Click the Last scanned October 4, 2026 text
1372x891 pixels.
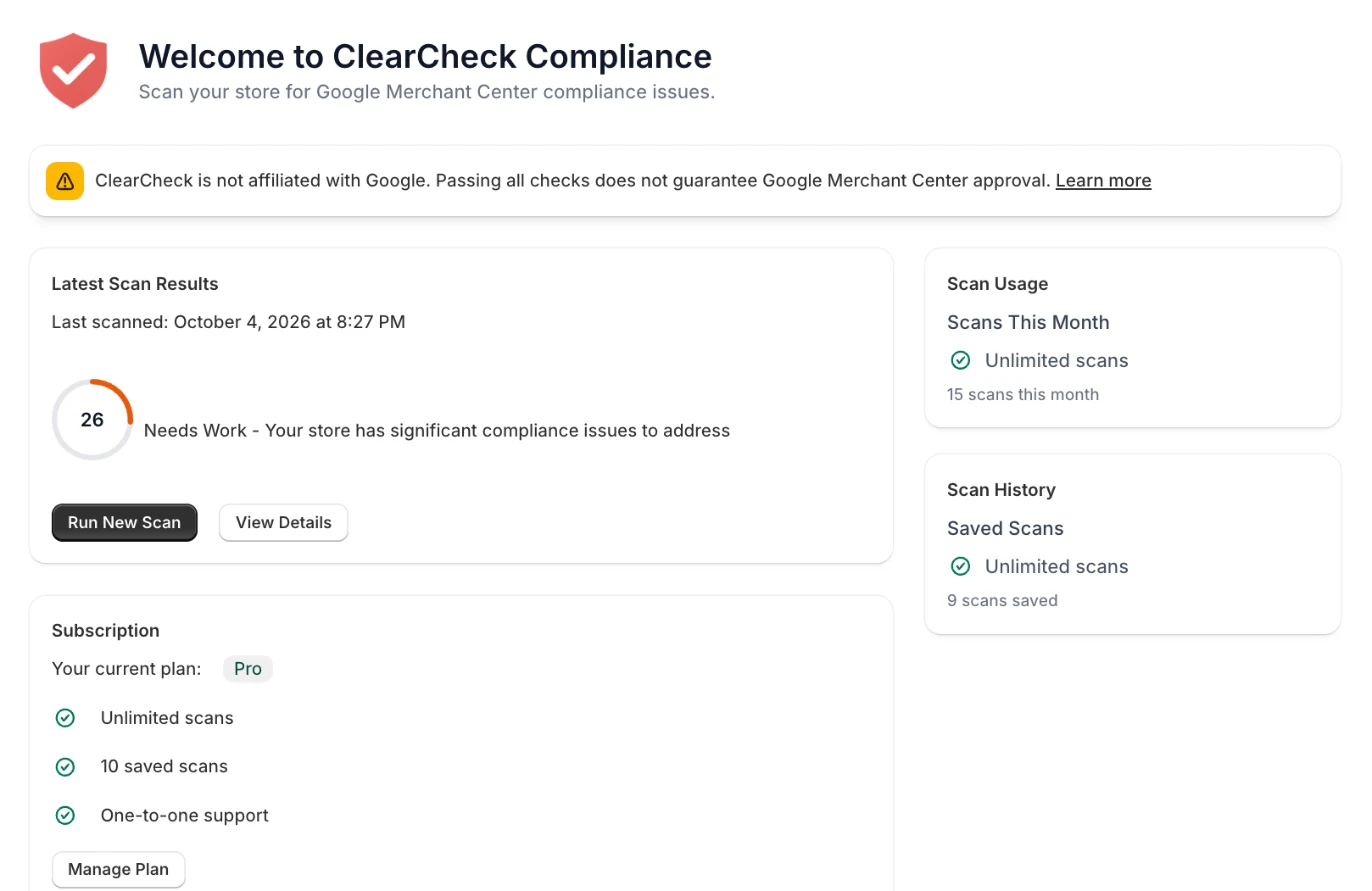coord(228,322)
